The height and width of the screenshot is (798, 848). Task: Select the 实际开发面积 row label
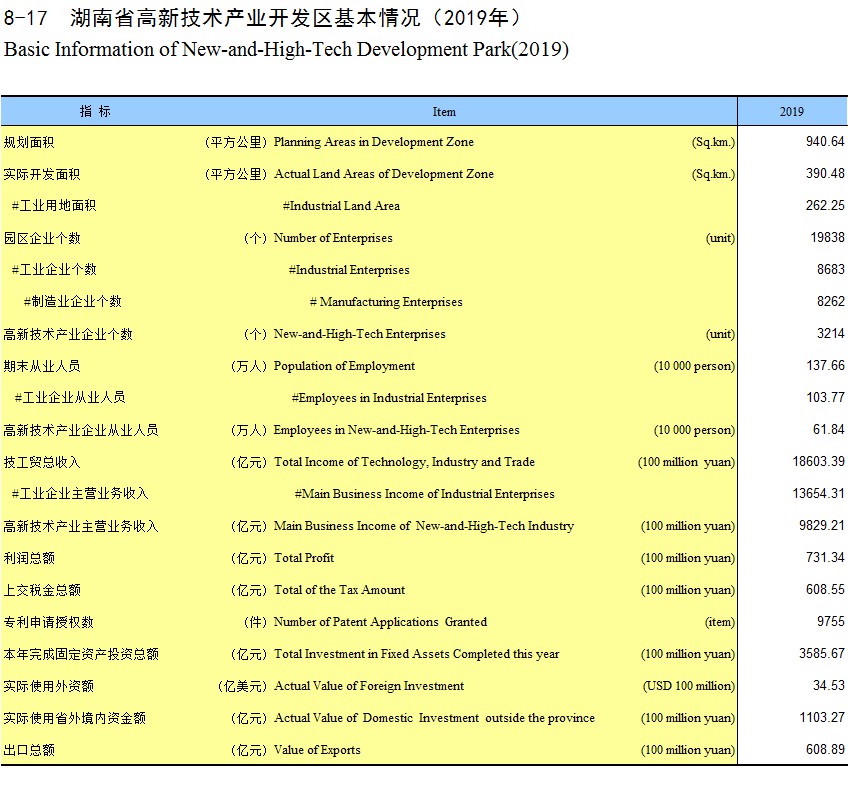point(42,174)
